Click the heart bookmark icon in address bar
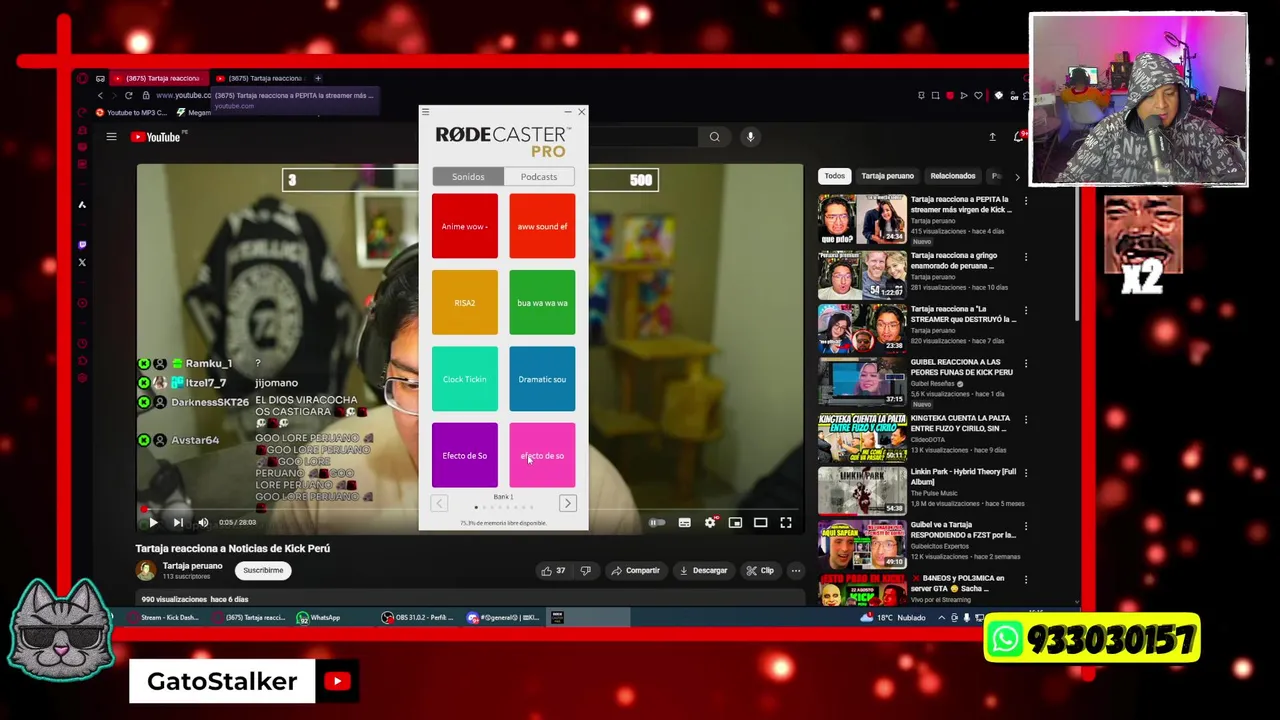Screen dimensions: 1280x720 click(978, 95)
